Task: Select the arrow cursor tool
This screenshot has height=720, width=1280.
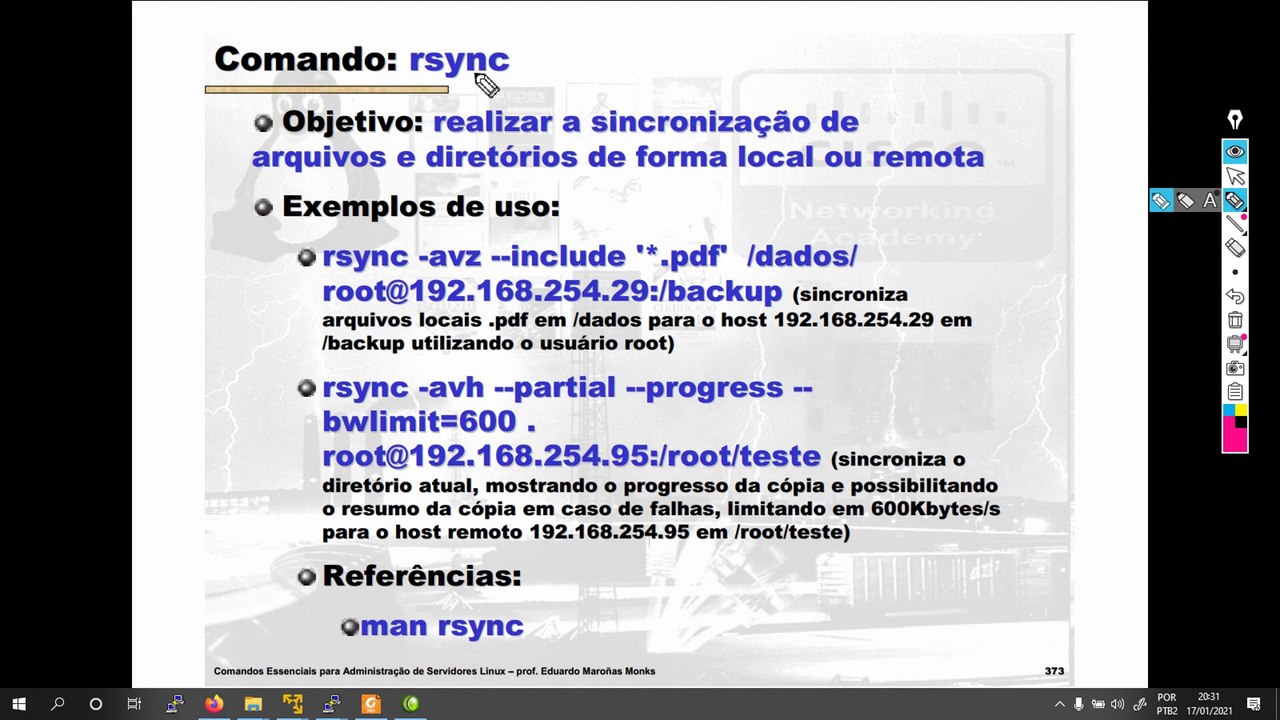Action: (1235, 176)
